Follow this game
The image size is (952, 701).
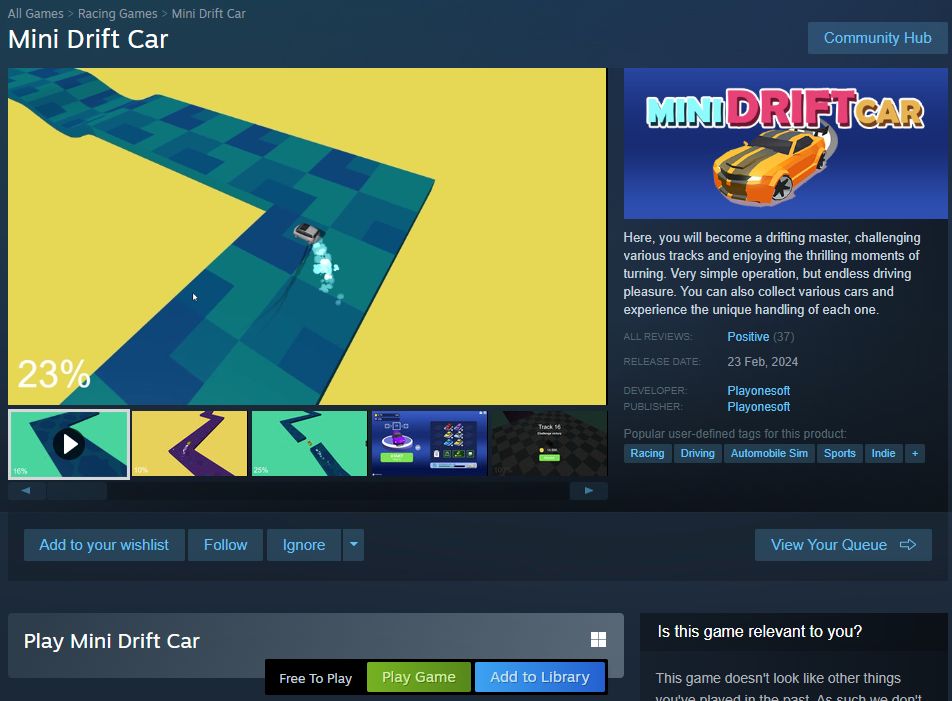[x=225, y=545]
